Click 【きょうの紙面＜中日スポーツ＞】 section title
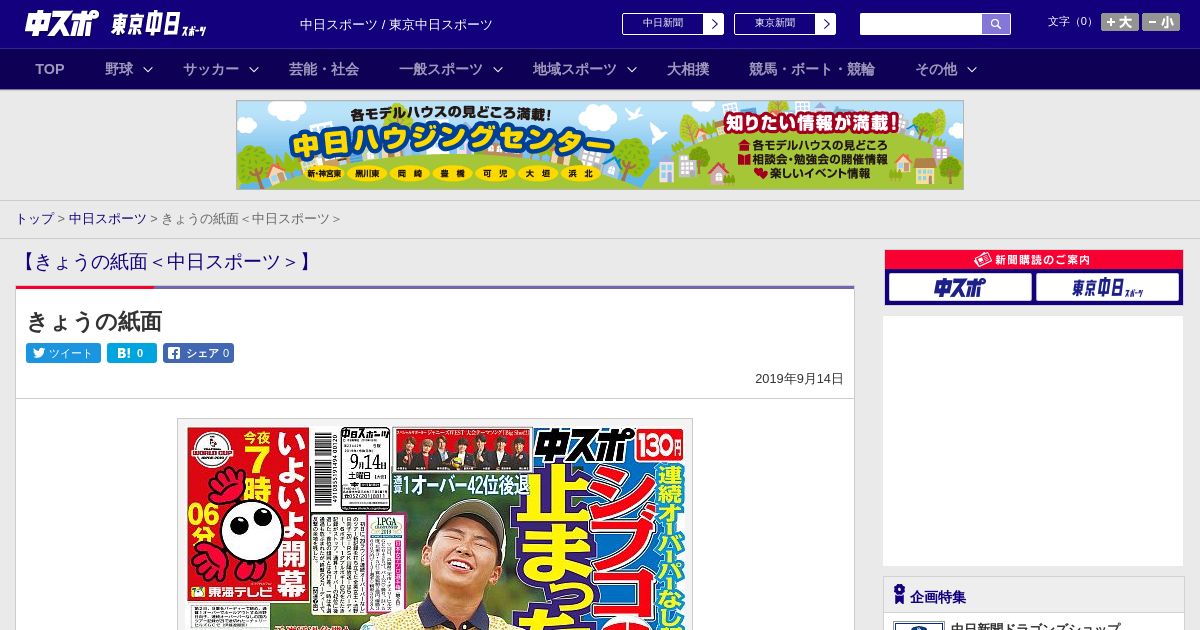This screenshot has height=630, width=1200. pos(165,262)
